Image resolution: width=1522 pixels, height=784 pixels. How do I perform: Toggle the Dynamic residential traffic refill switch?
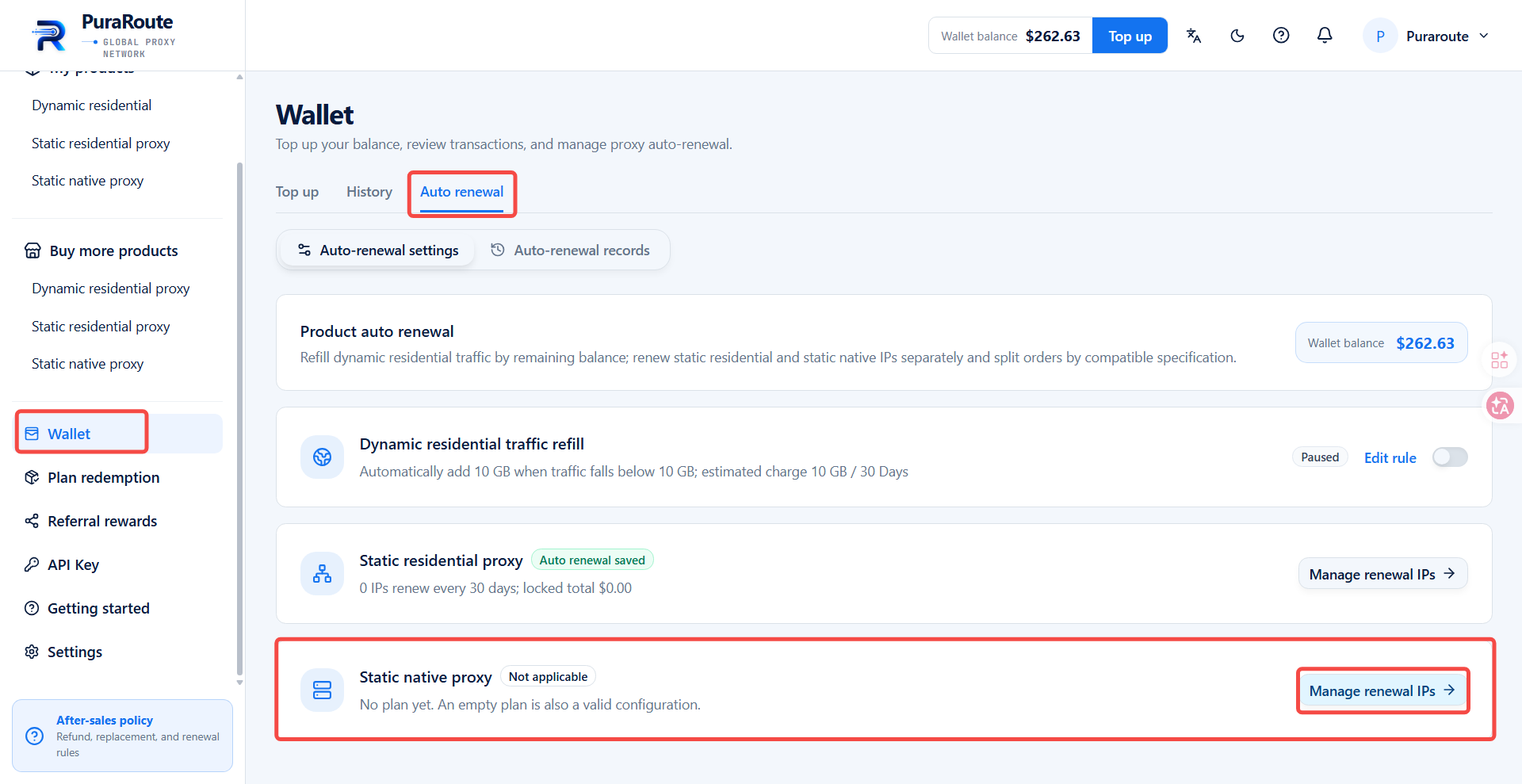tap(1450, 457)
